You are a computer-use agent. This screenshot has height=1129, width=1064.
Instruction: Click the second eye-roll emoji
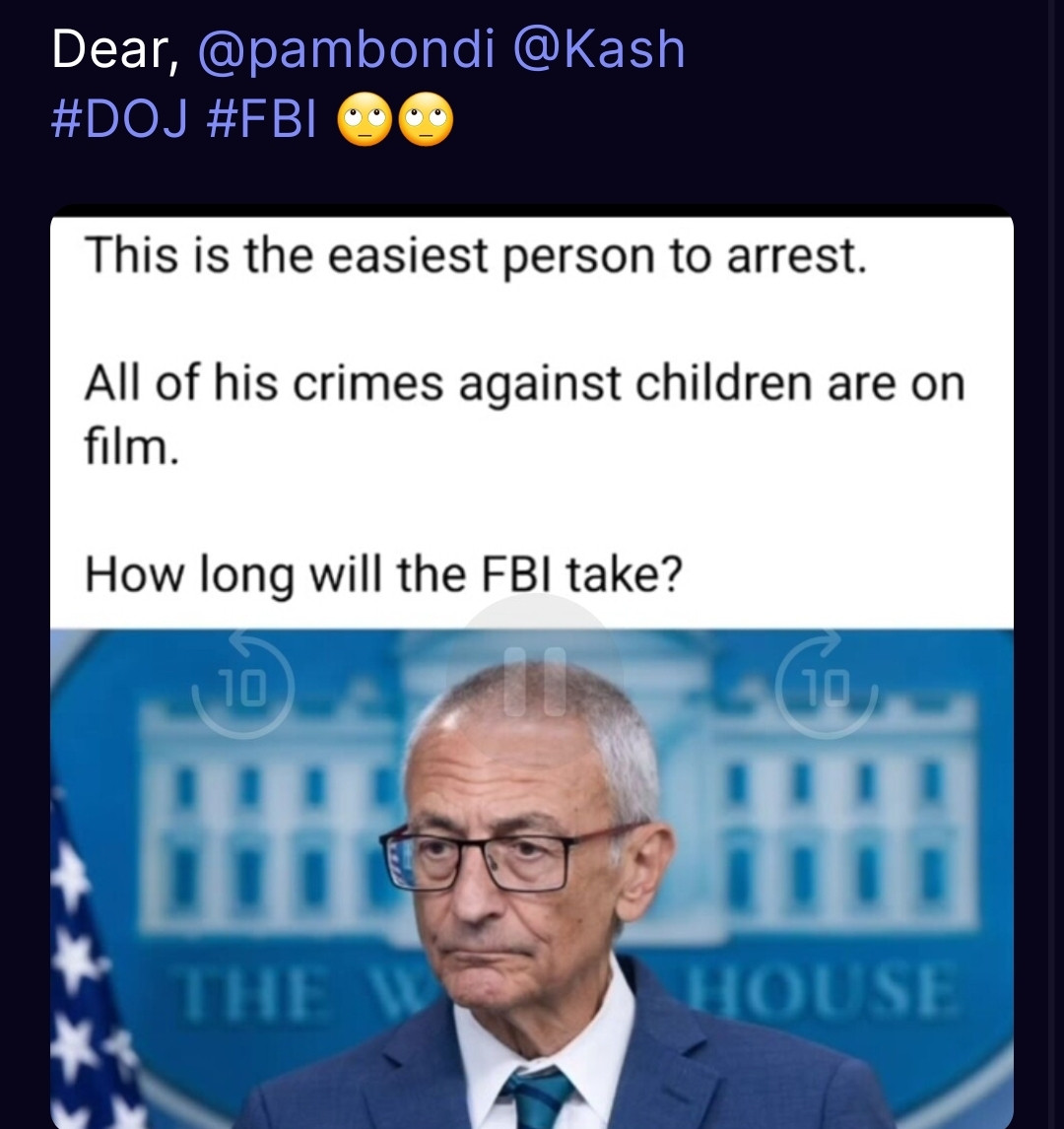click(427, 125)
